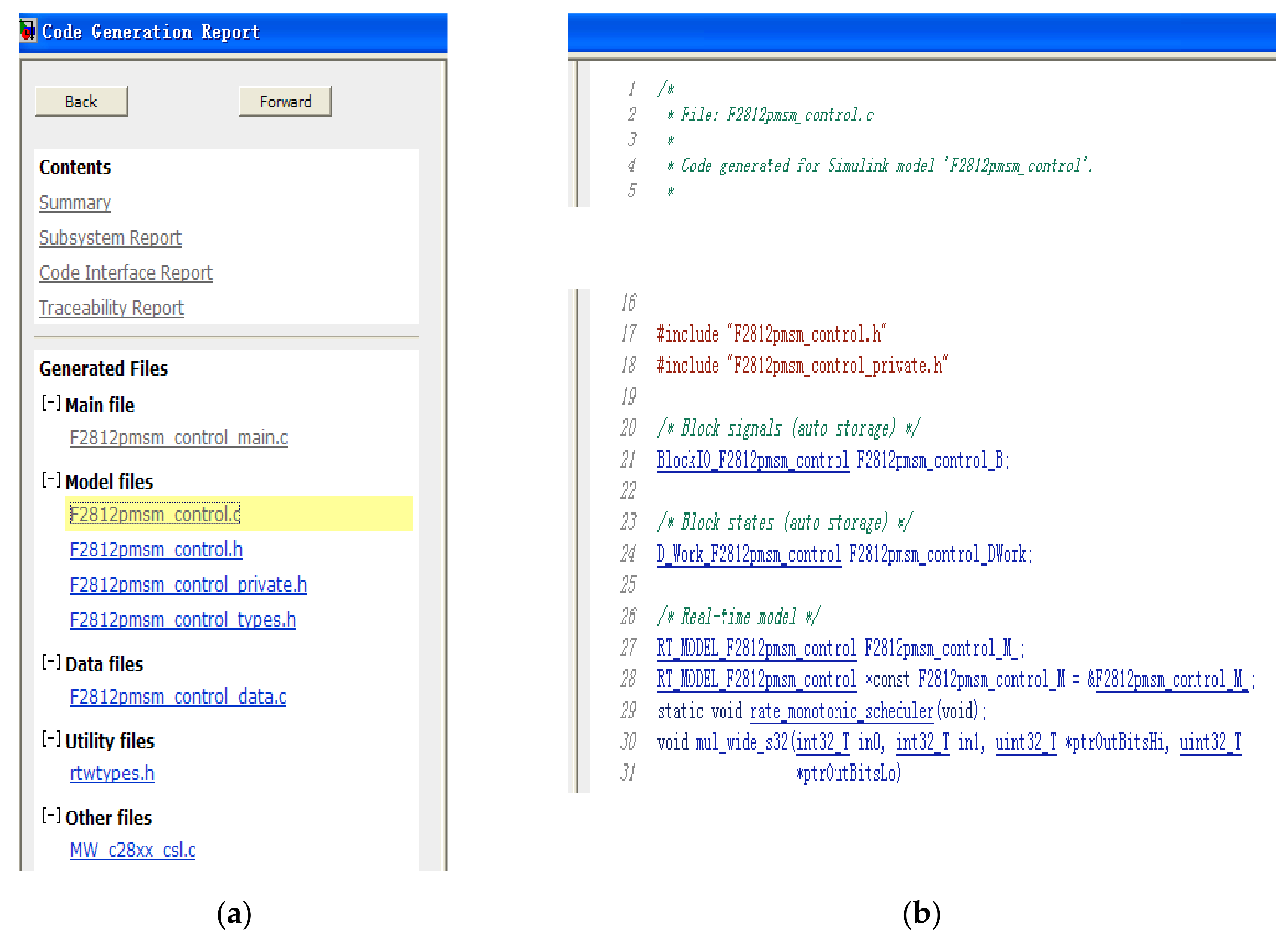This screenshot has height=947, width=1288.
Task: Click rate_monotonic_scheduler function link
Action: [842, 711]
